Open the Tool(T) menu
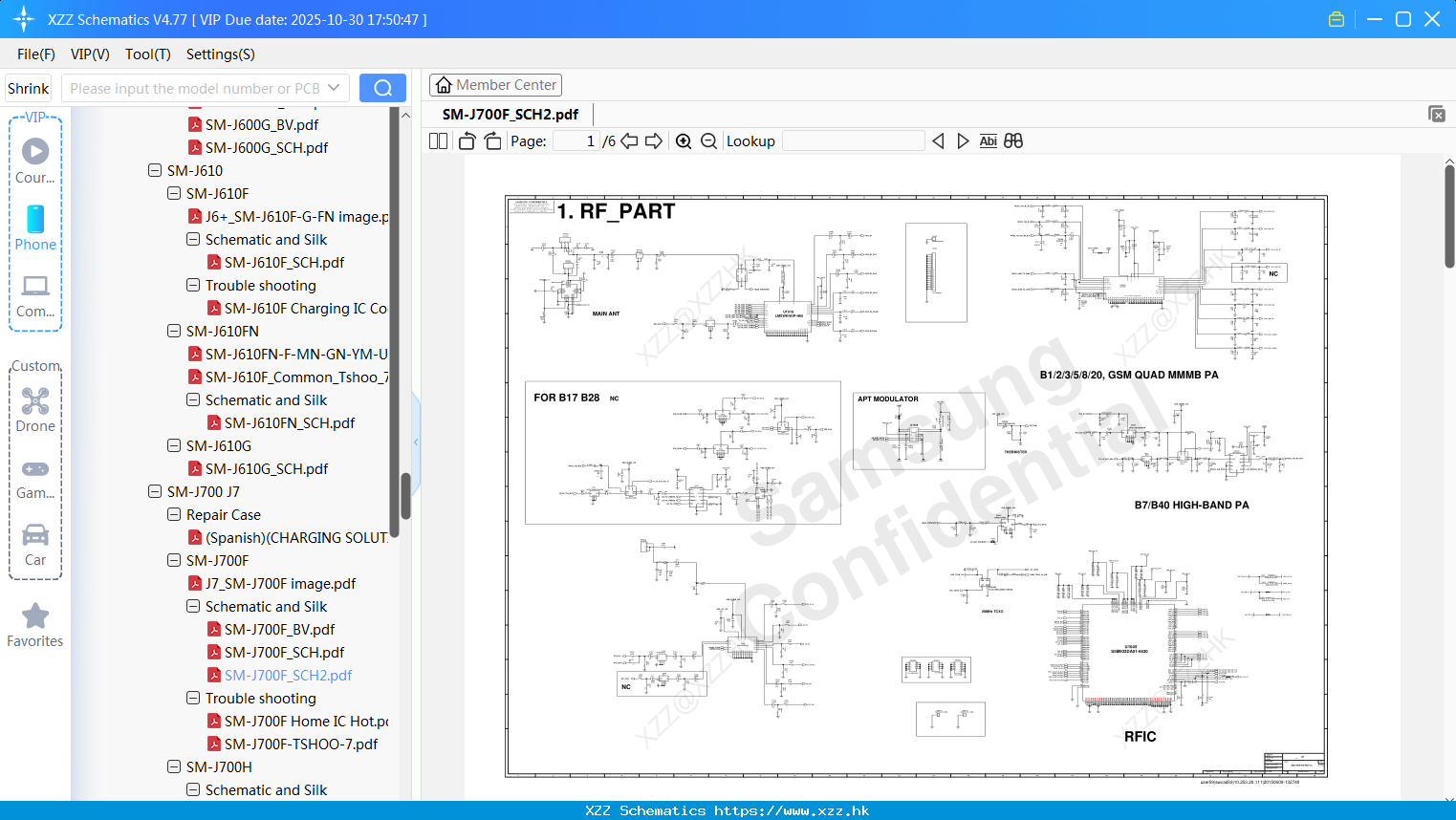1456x820 pixels. [148, 54]
